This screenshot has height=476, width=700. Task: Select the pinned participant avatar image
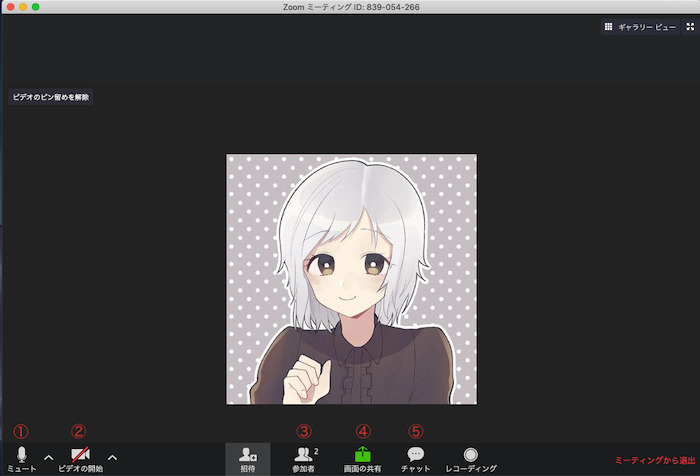(351, 279)
